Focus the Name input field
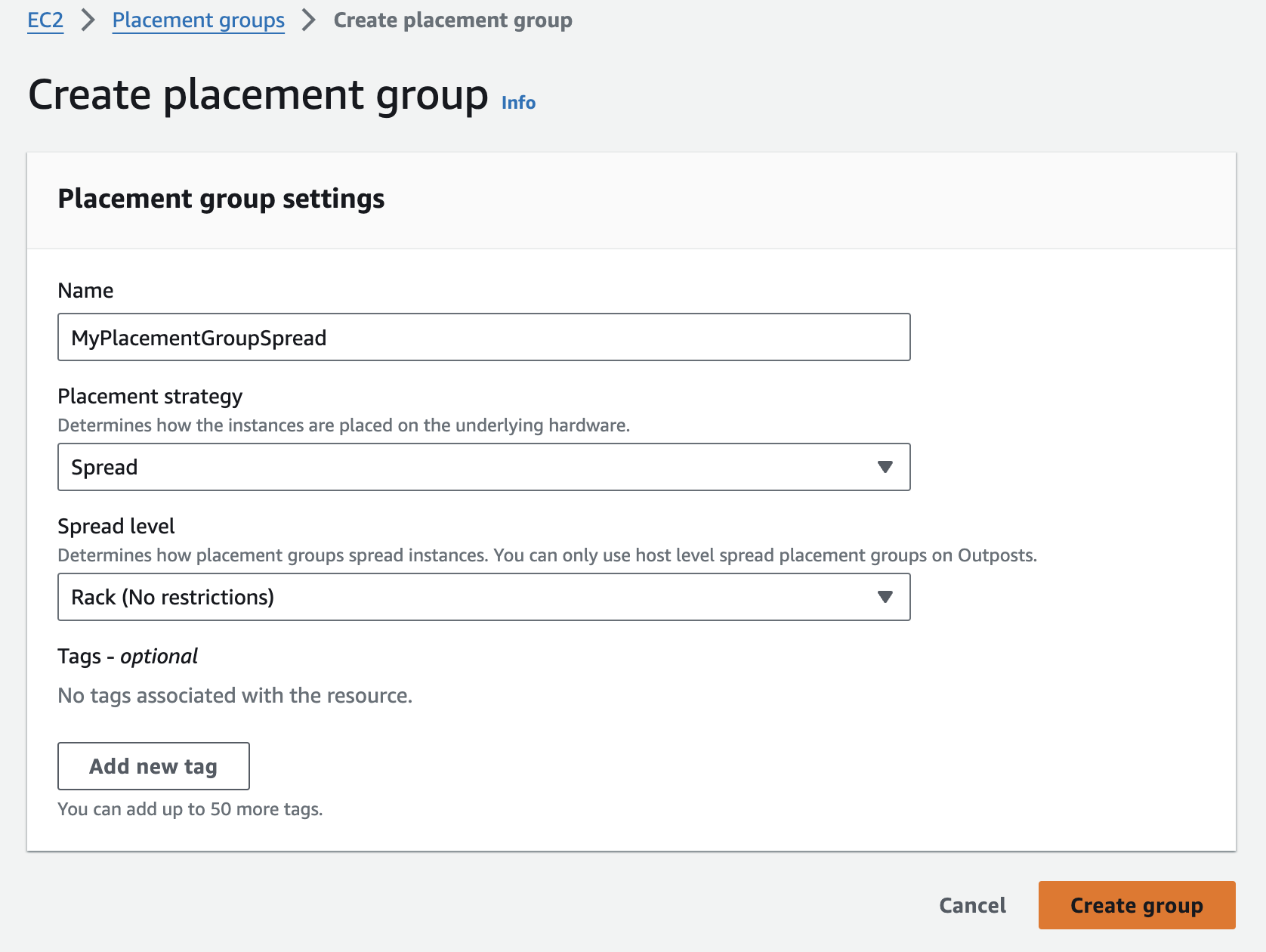The height and width of the screenshot is (952, 1266). 483,338
